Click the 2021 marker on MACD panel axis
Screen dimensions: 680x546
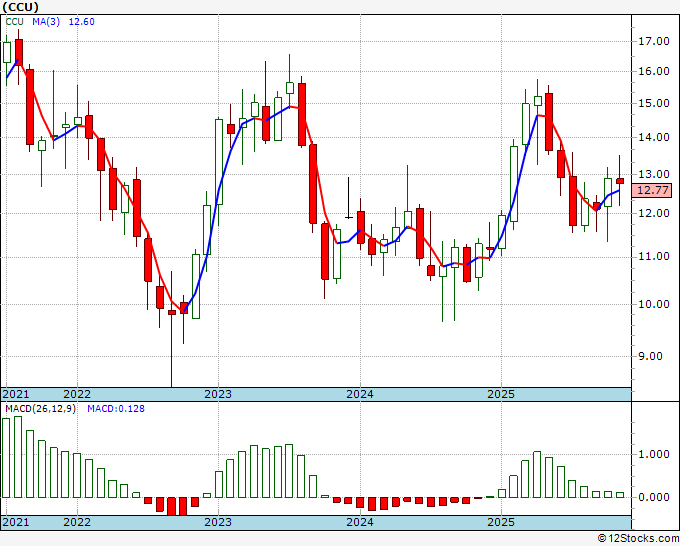17,522
